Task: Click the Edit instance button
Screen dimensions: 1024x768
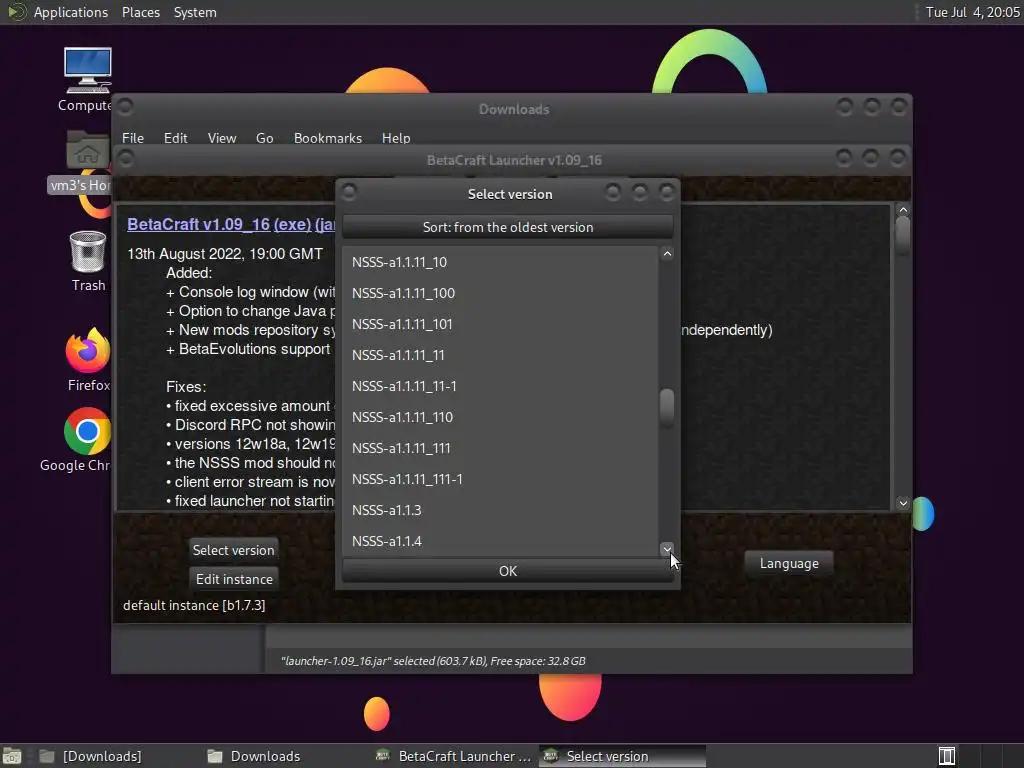Action: point(234,579)
